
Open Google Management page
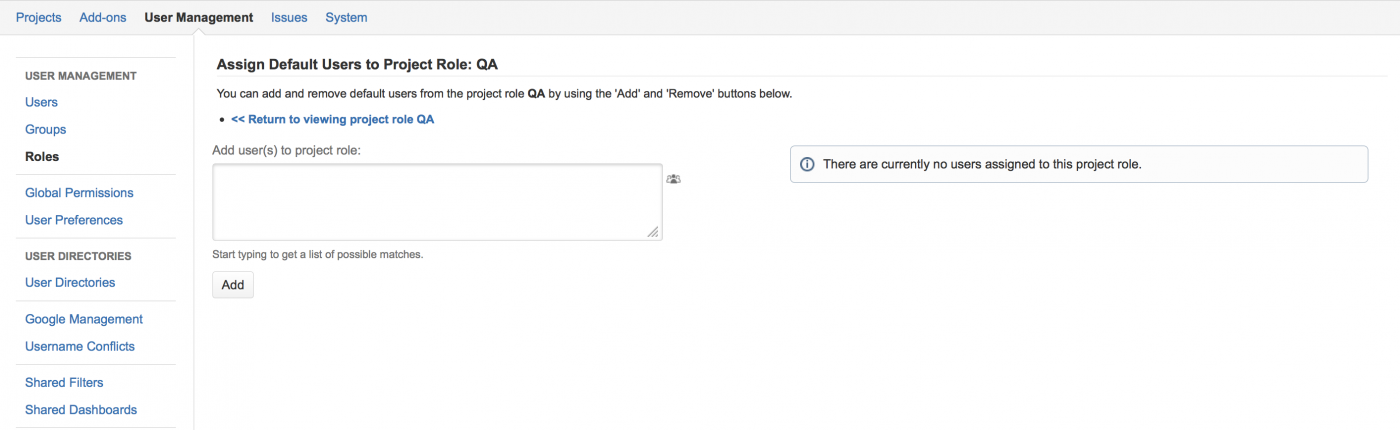pyautogui.click(x=84, y=319)
